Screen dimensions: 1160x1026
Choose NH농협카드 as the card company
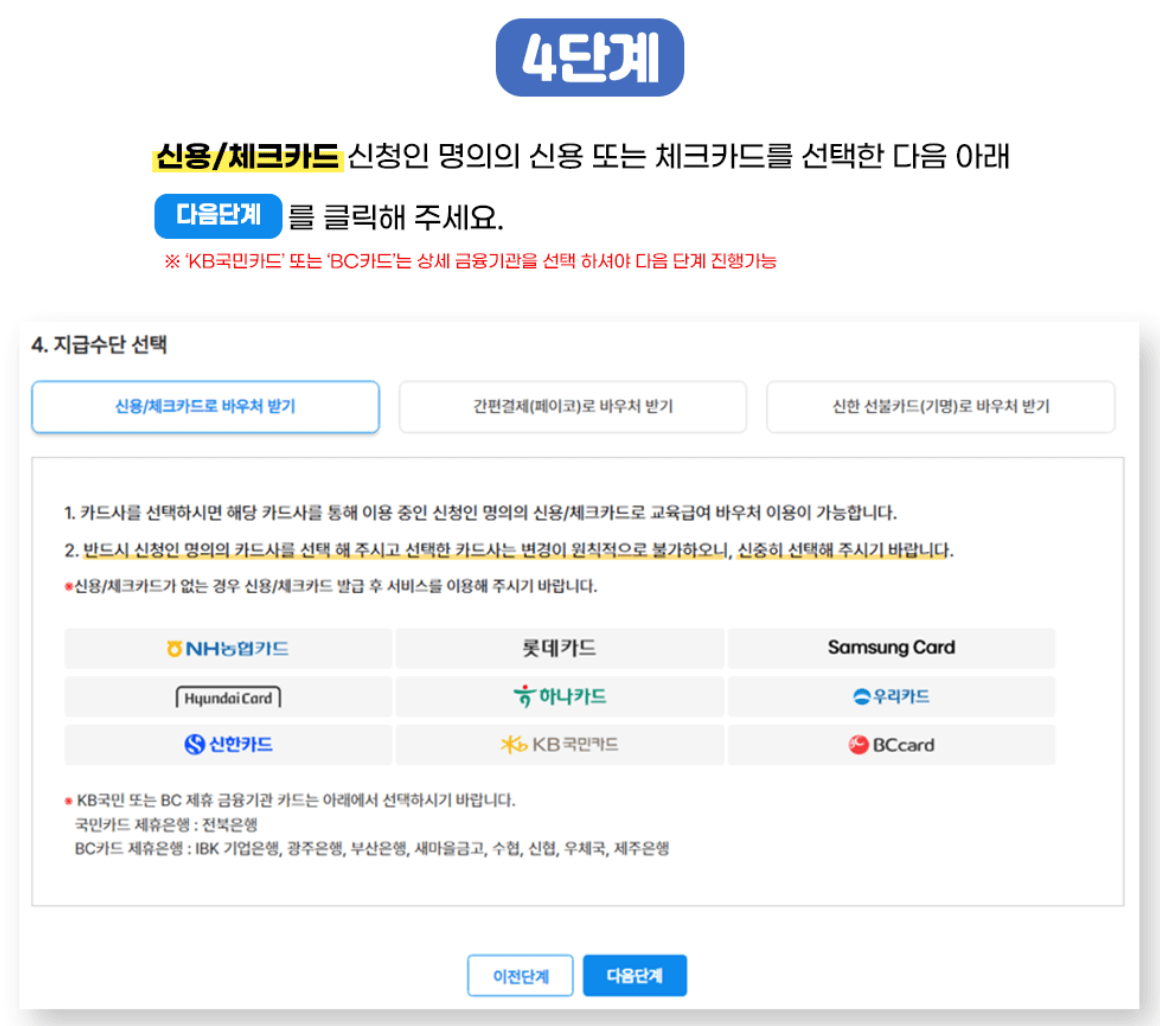pos(228,649)
